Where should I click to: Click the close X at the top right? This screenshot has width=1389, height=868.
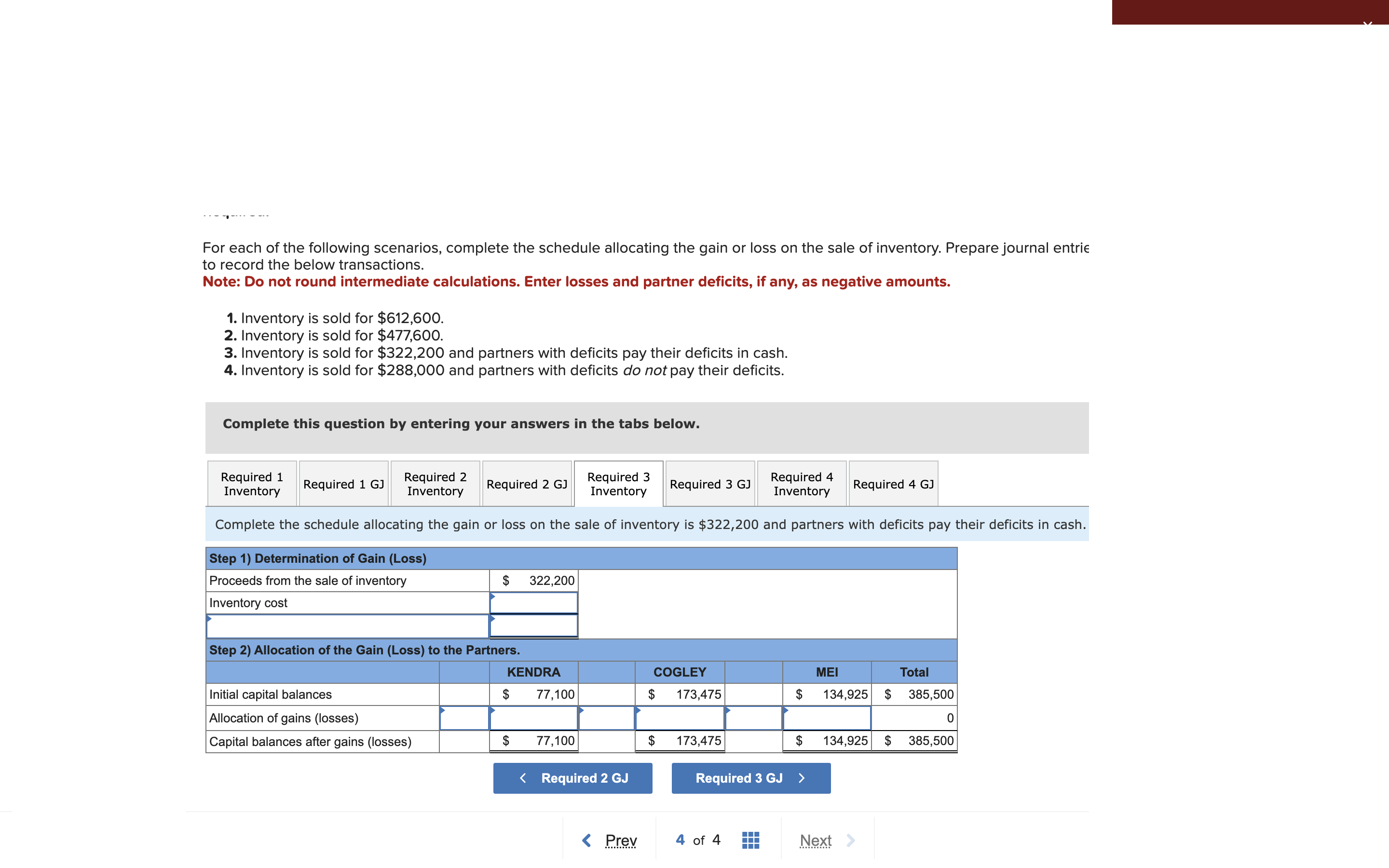(x=1367, y=23)
